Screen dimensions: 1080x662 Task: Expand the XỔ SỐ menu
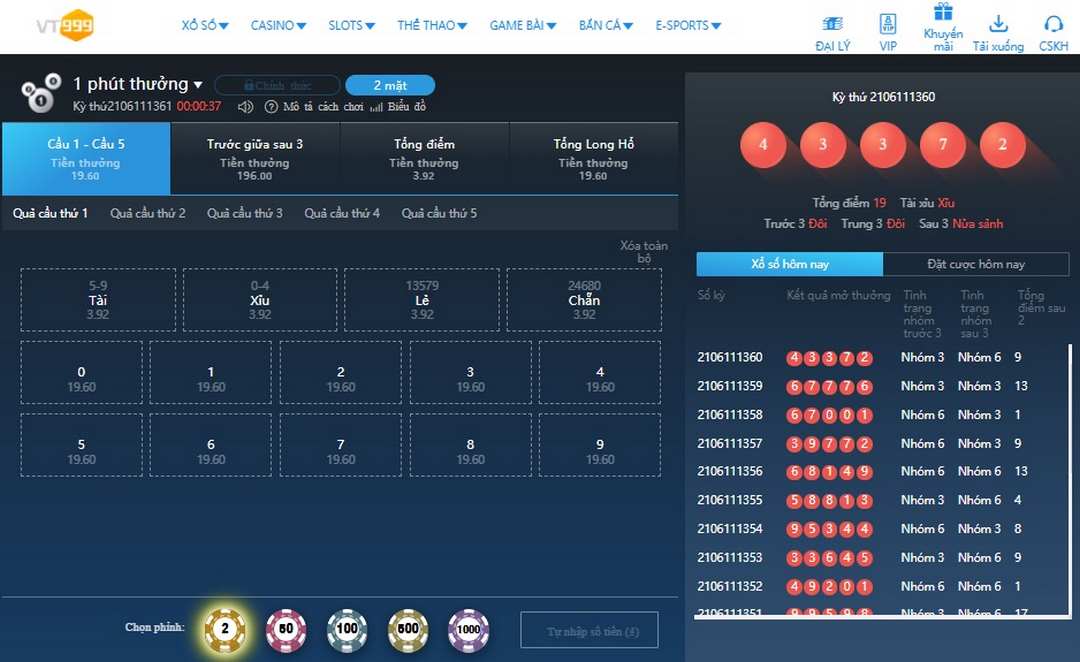point(205,25)
